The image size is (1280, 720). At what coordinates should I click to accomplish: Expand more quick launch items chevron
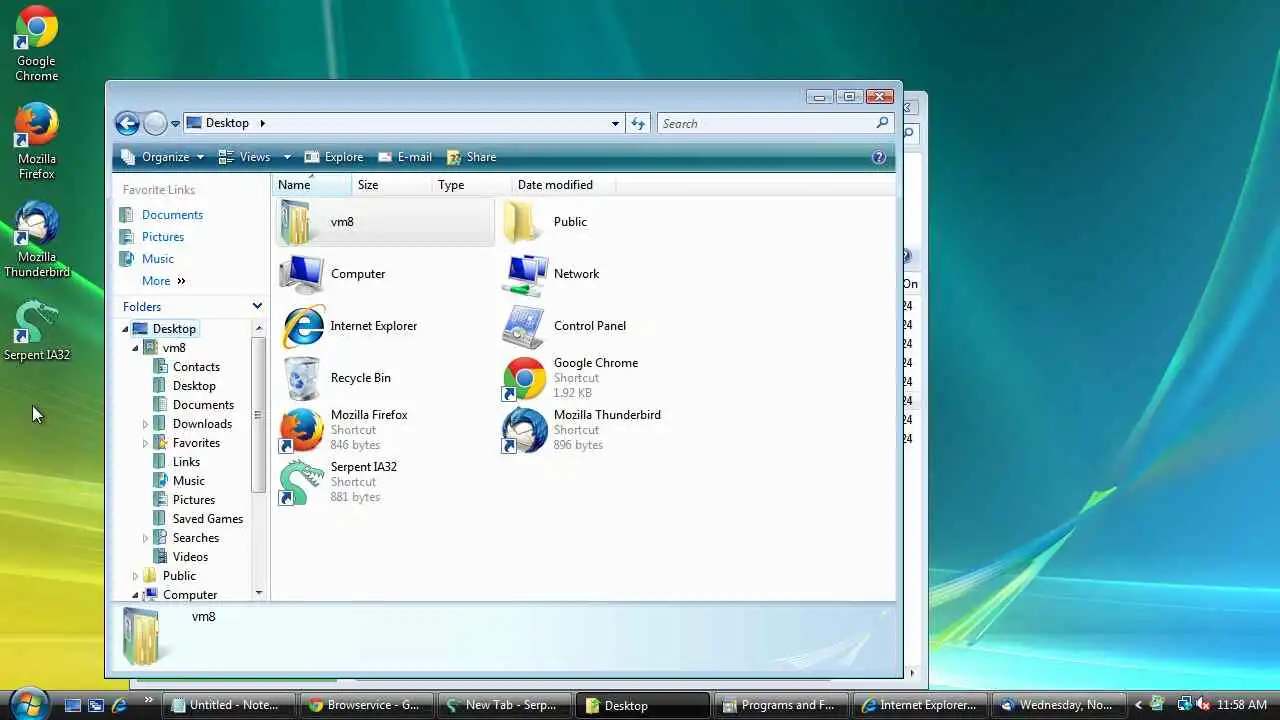pos(148,700)
